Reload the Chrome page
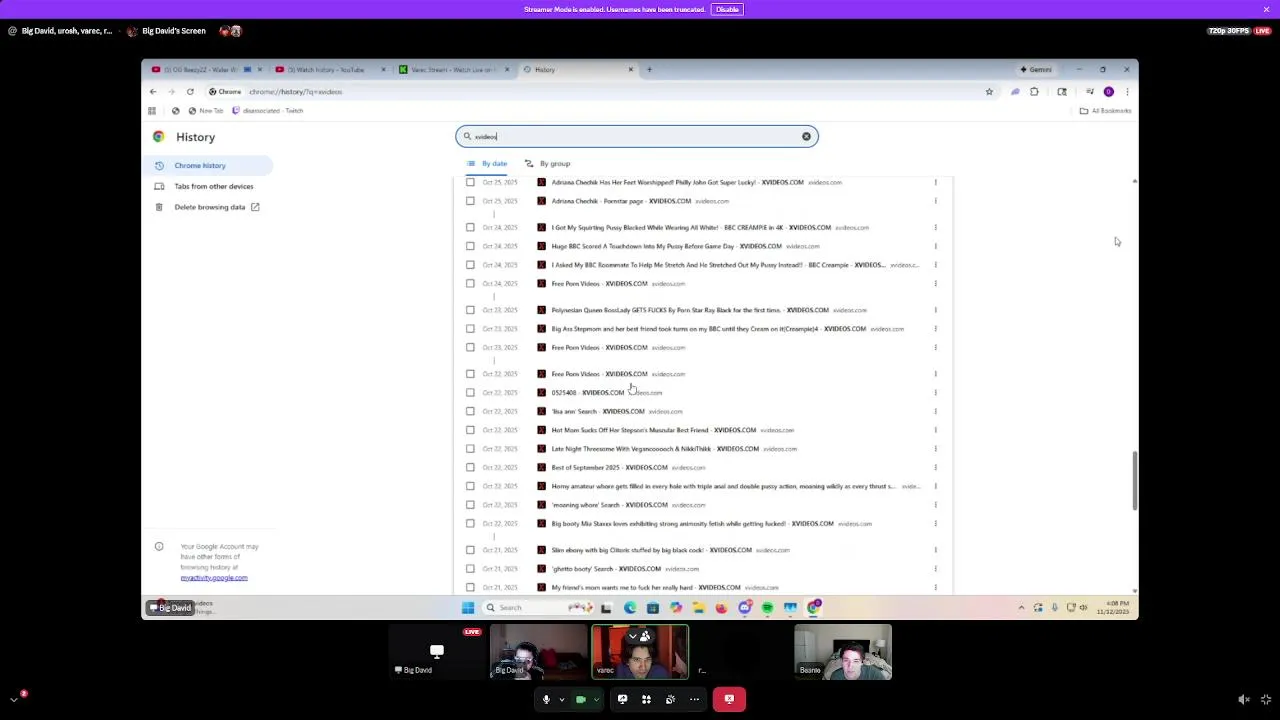This screenshot has width=1280, height=720. [x=190, y=92]
